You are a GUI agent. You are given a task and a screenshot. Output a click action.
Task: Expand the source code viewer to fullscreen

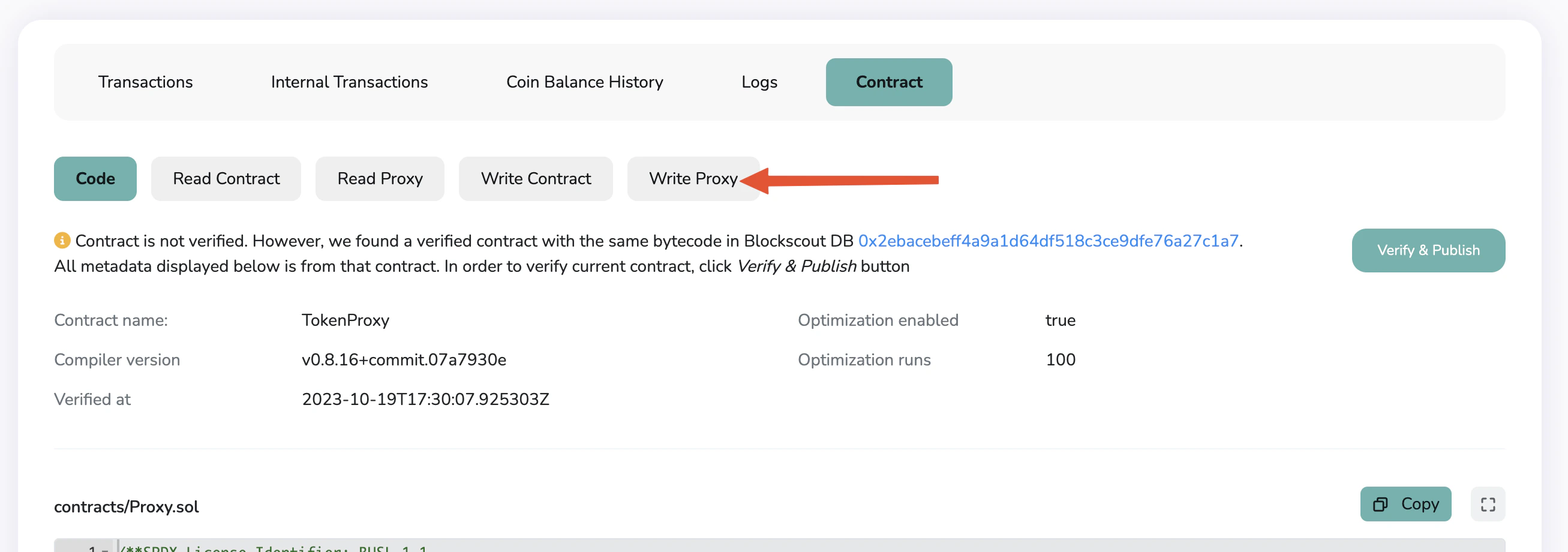click(1488, 504)
